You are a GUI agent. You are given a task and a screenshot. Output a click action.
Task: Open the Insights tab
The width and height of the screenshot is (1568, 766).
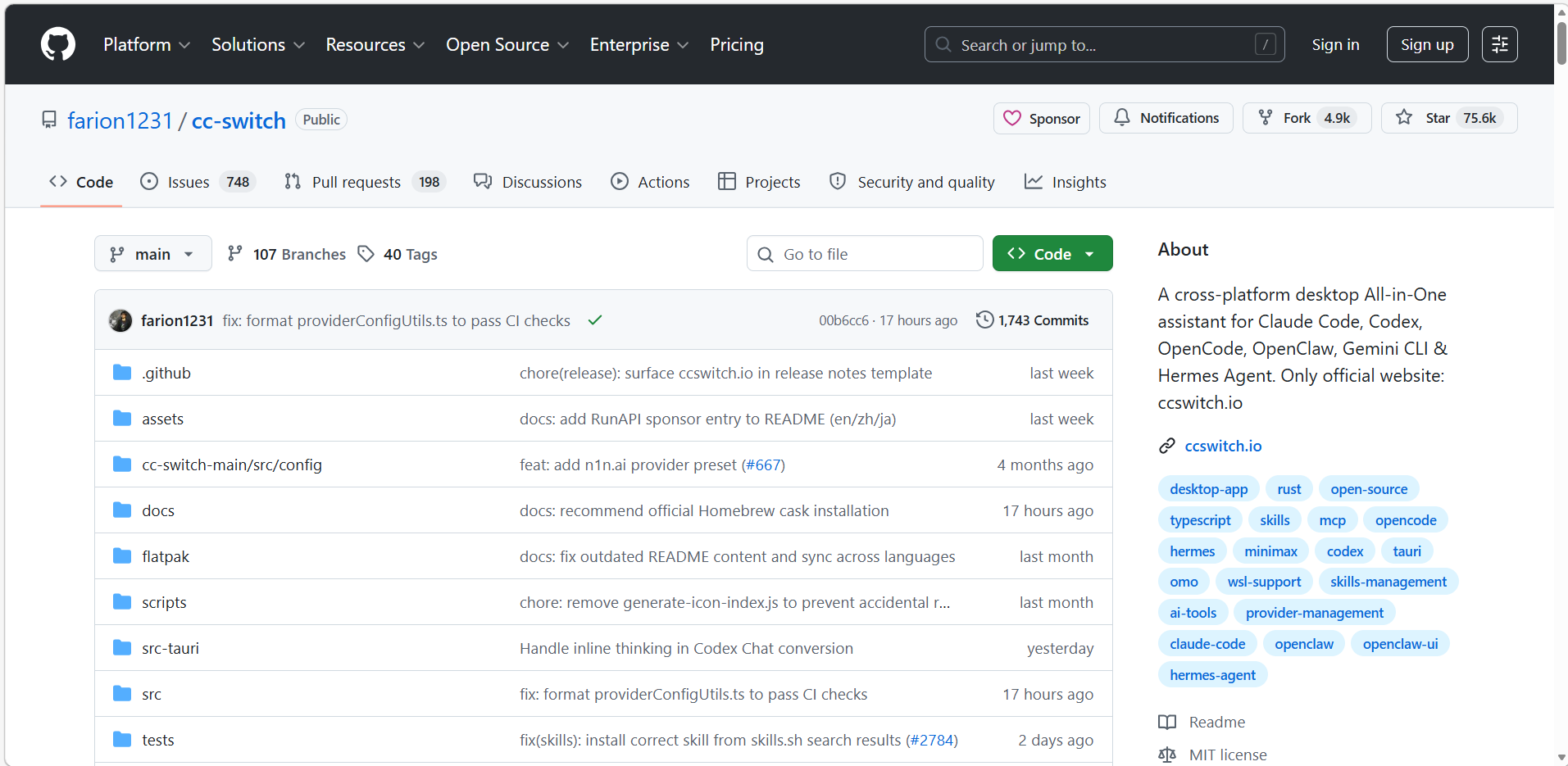[x=1066, y=182]
